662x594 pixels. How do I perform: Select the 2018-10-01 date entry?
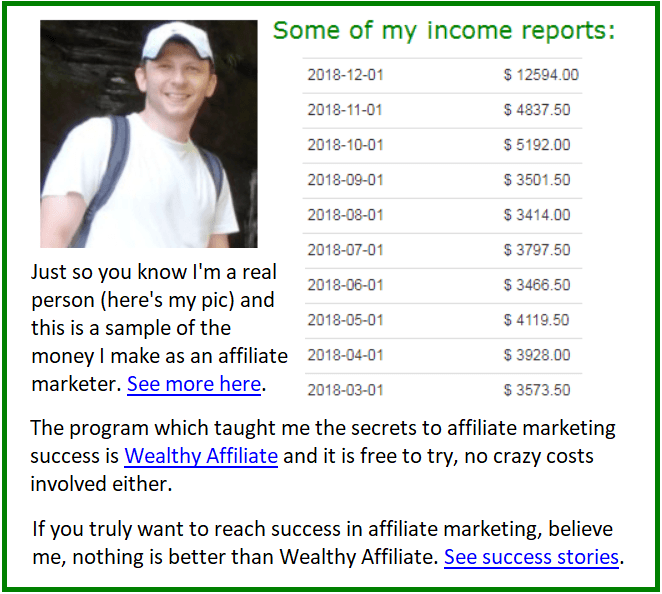pos(345,145)
